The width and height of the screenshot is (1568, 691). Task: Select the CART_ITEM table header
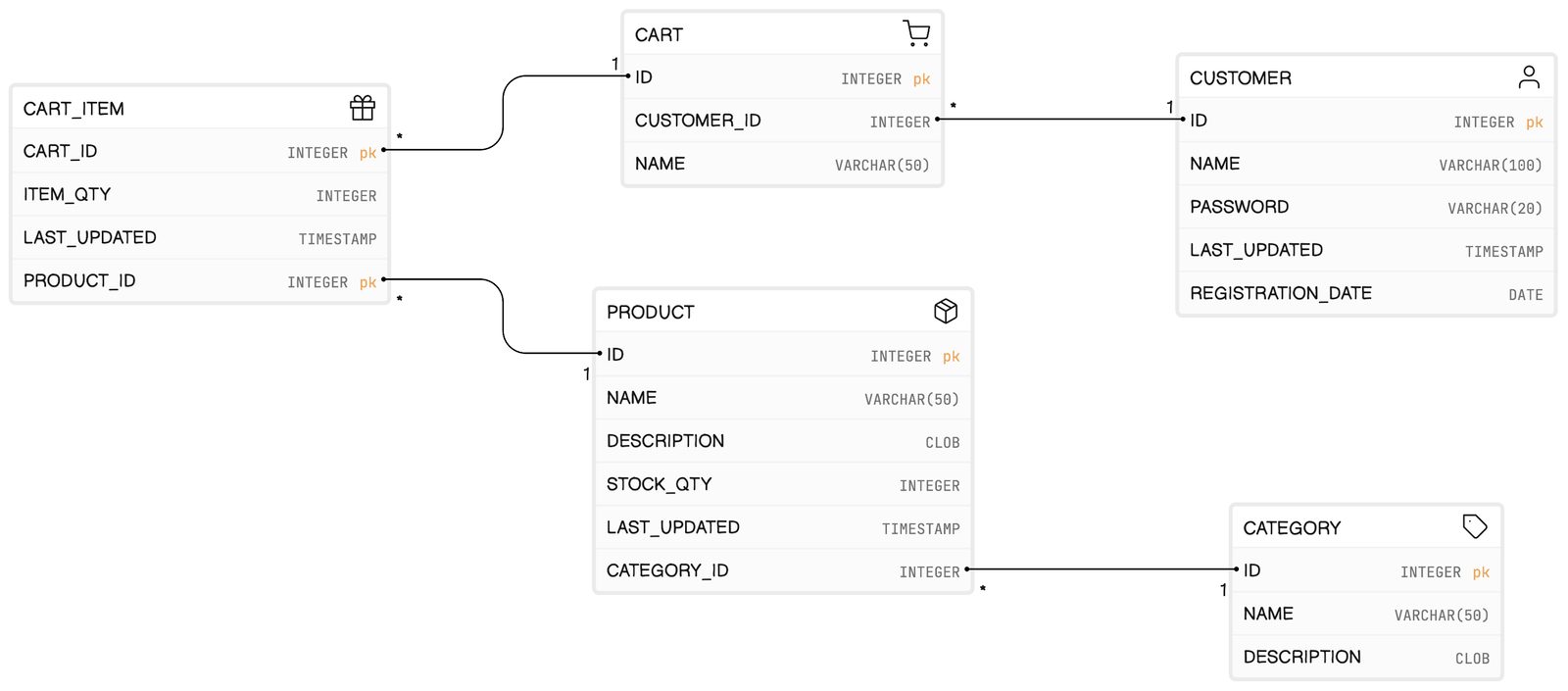[200, 108]
